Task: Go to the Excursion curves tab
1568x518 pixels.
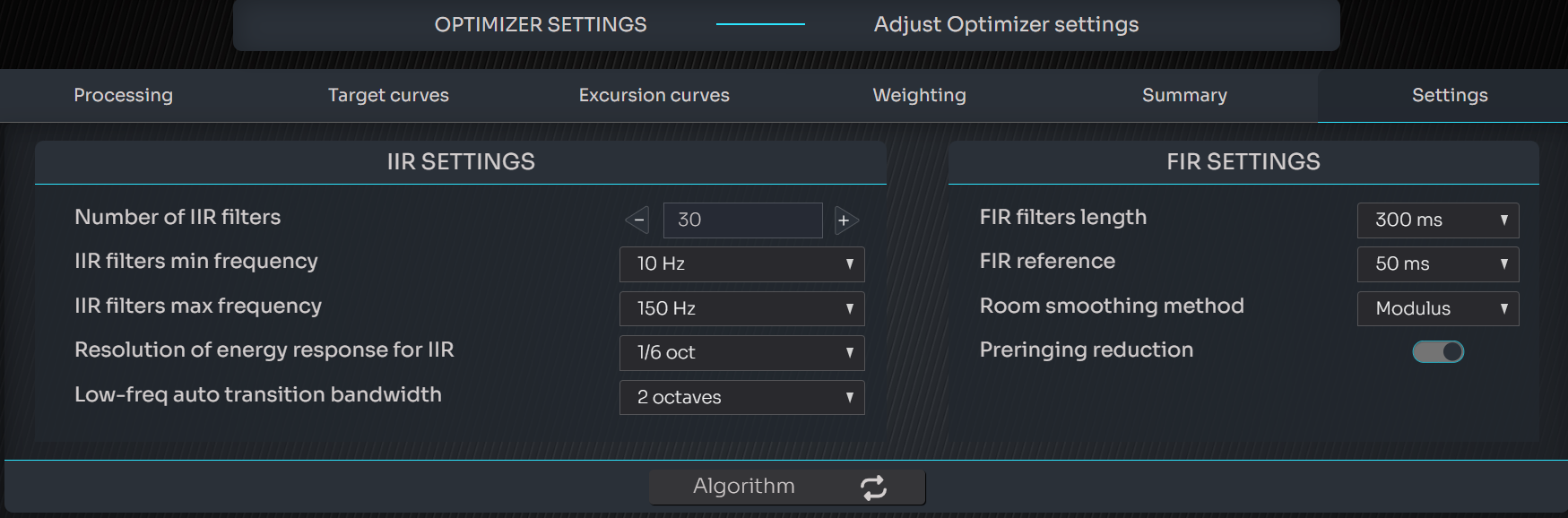Action: pyautogui.click(x=654, y=95)
